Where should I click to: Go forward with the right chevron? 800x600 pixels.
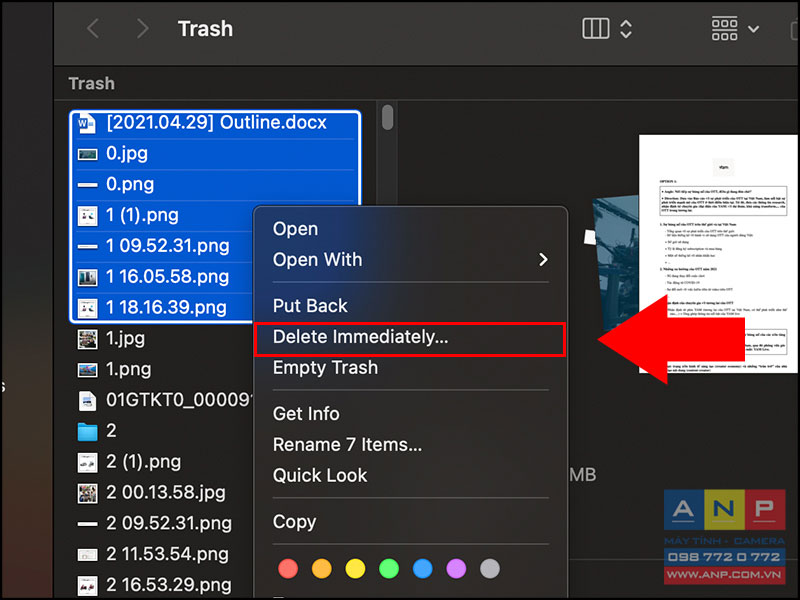tap(143, 29)
